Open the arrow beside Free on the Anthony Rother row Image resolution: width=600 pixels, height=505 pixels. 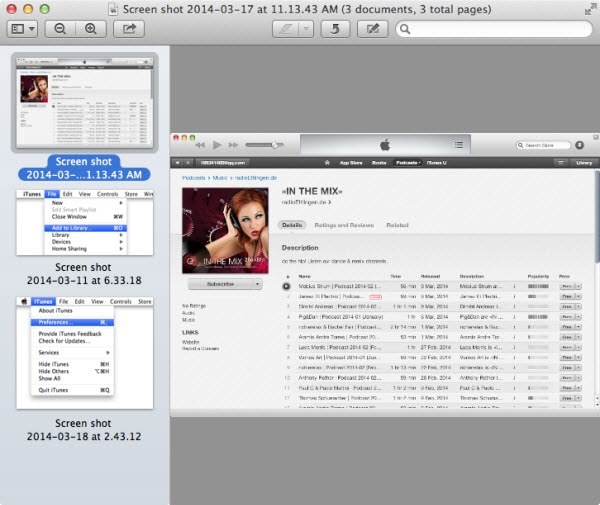click(578, 378)
